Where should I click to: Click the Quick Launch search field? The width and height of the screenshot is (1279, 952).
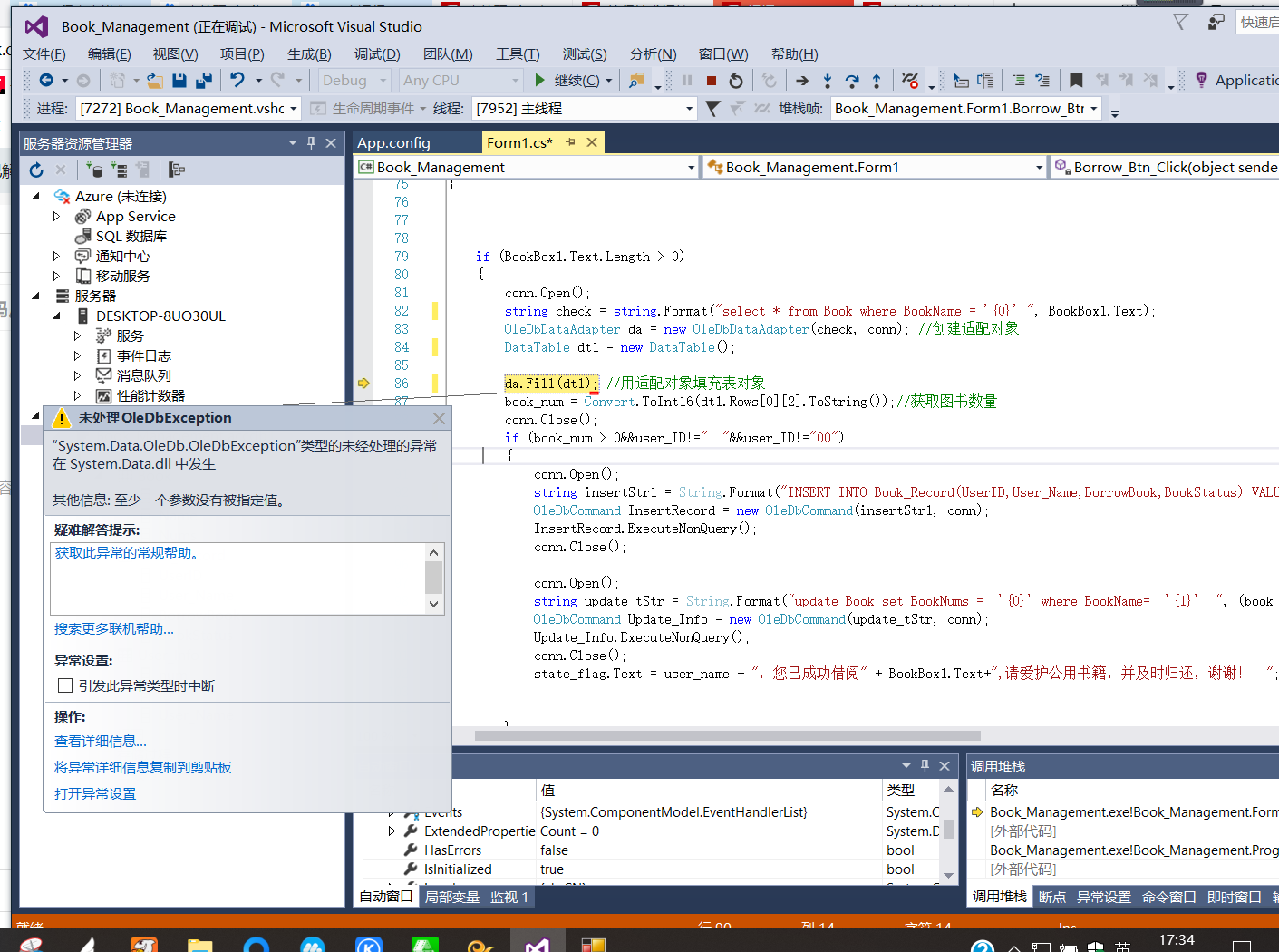pyautogui.click(x=1259, y=22)
